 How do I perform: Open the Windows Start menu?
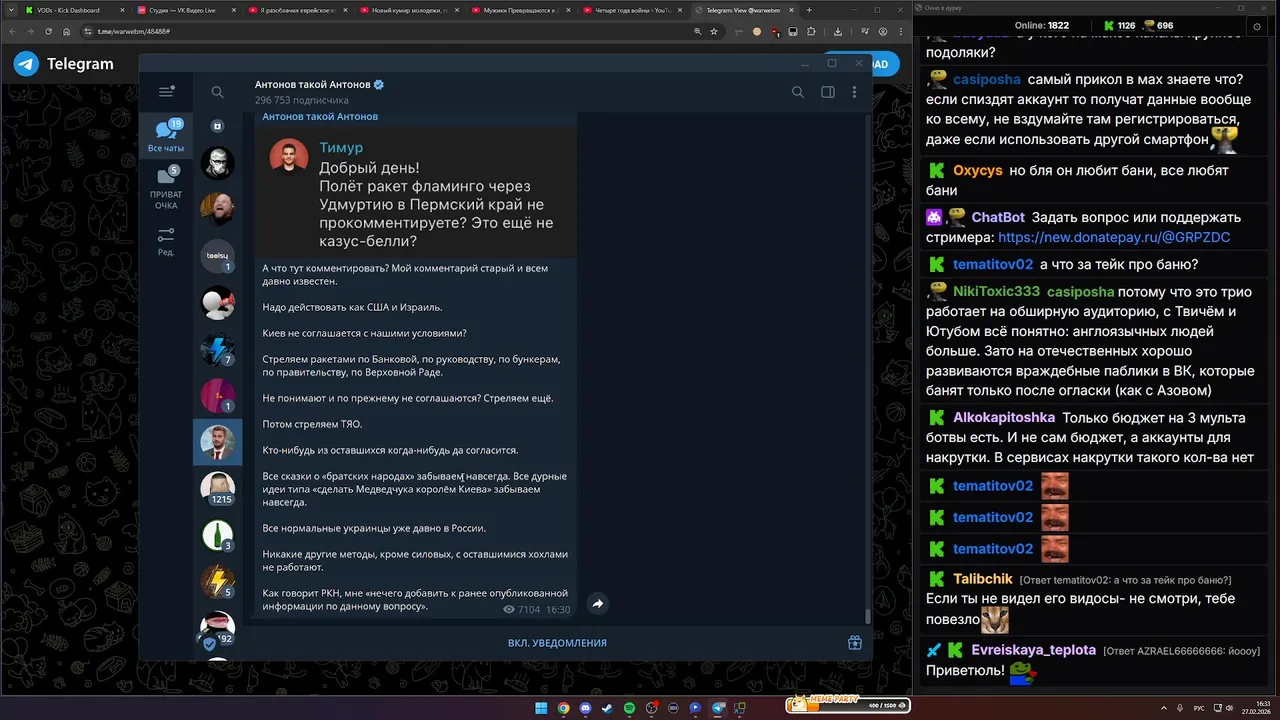541,708
